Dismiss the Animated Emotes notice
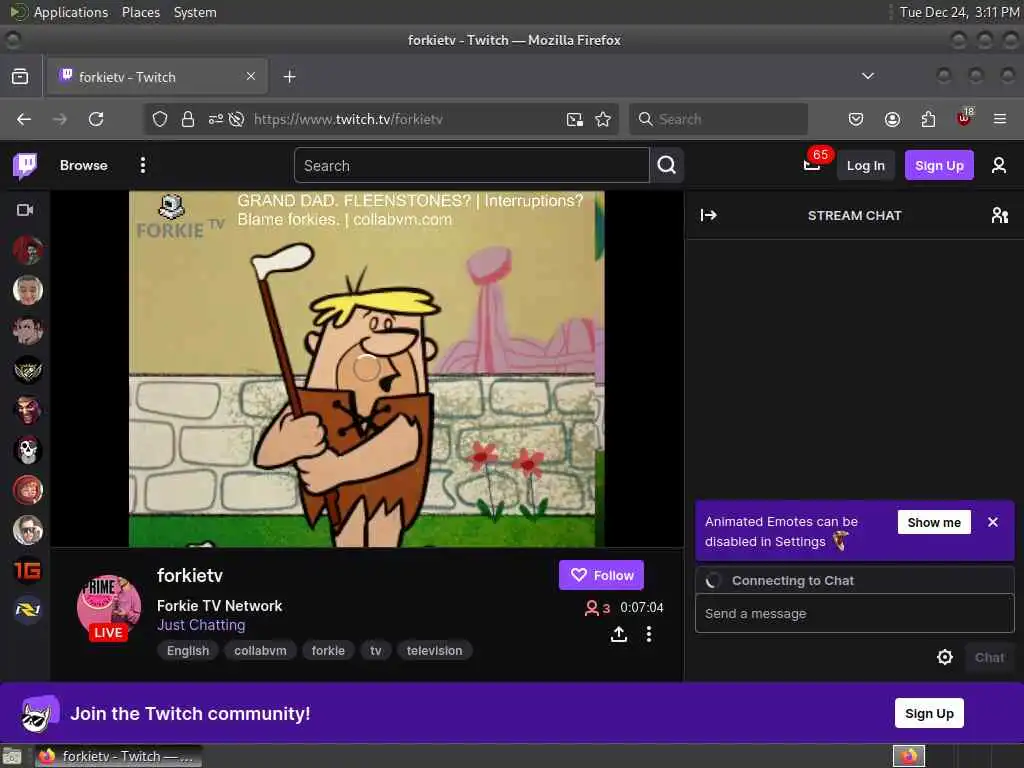This screenshot has width=1024, height=768. 993,522
